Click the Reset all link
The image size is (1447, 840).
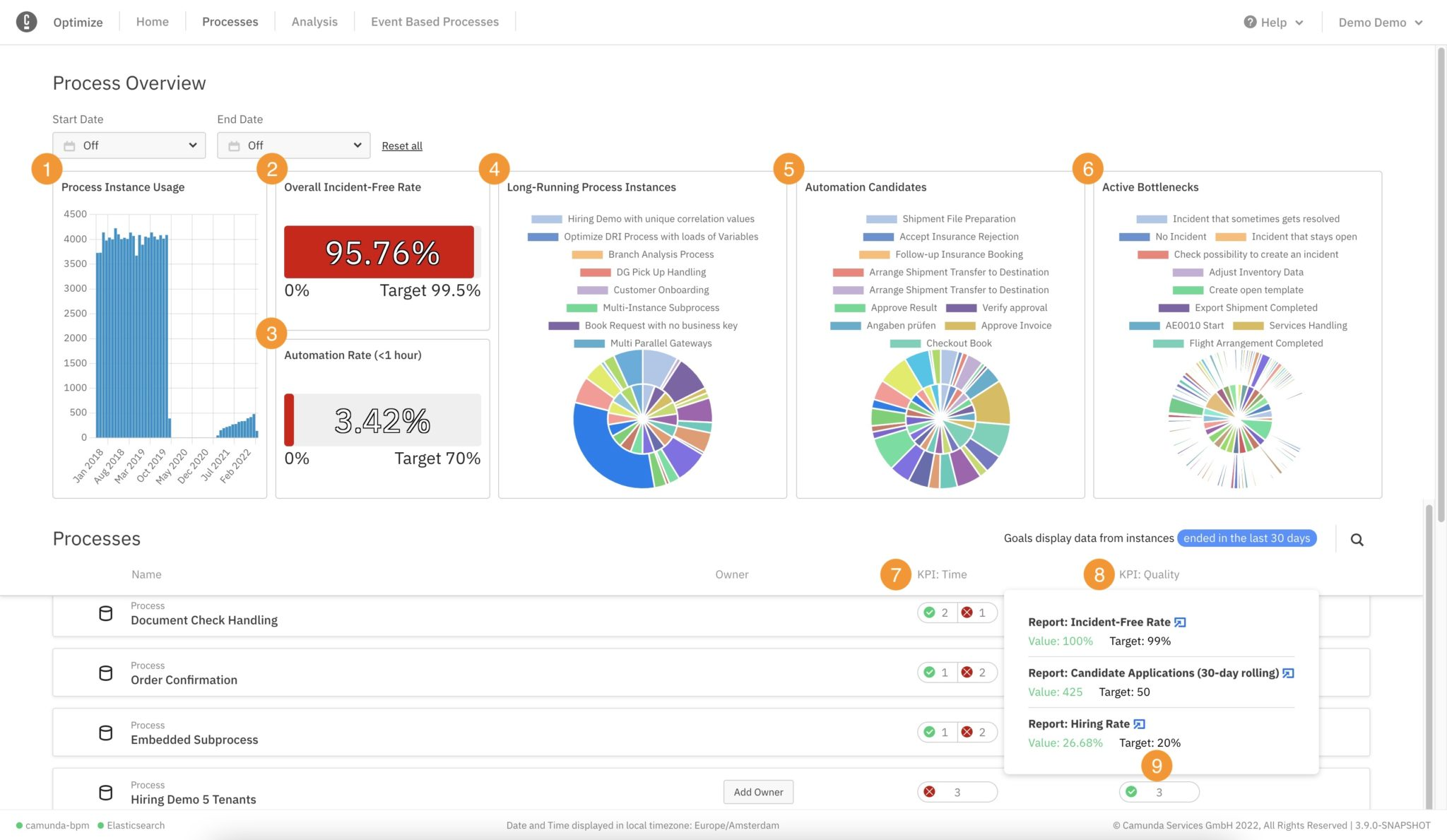[402, 146]
